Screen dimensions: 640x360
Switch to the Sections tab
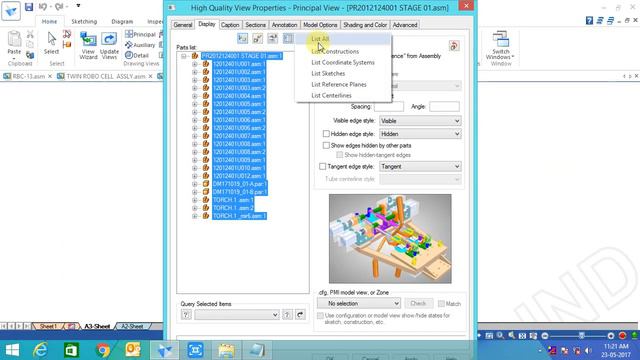pyautogui.click(x=256, y=25)
